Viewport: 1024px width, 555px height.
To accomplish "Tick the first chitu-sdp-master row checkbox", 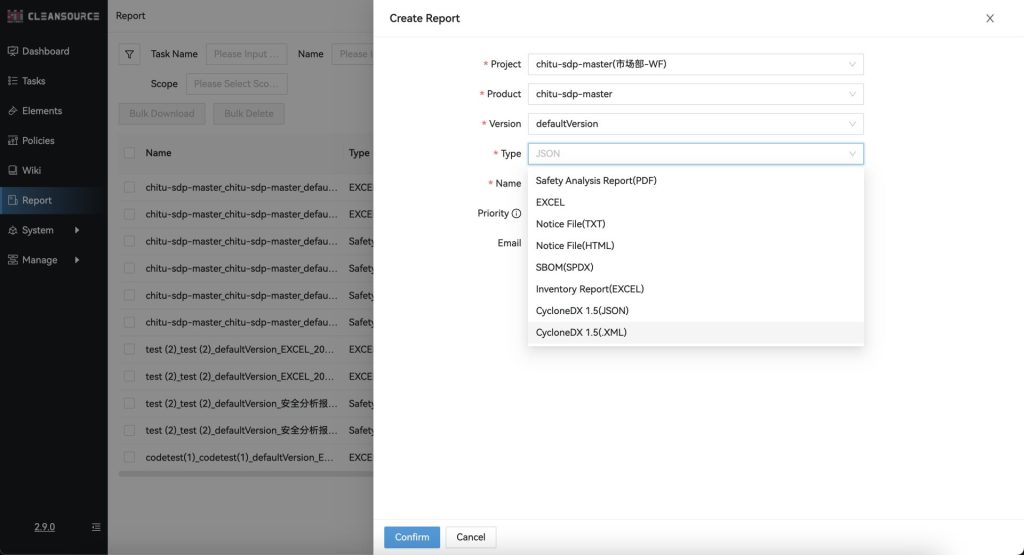I will pyautogui.click(x=129, y=187).
